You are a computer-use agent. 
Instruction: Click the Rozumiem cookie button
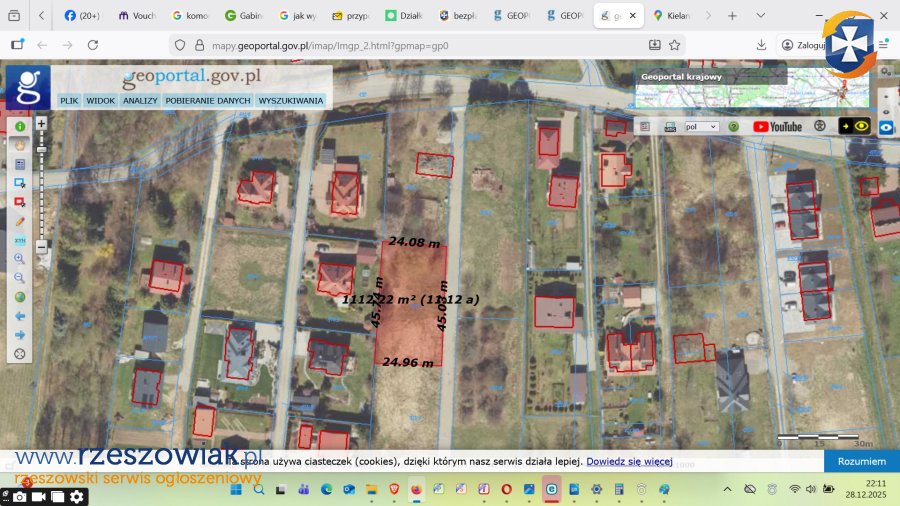861,461
